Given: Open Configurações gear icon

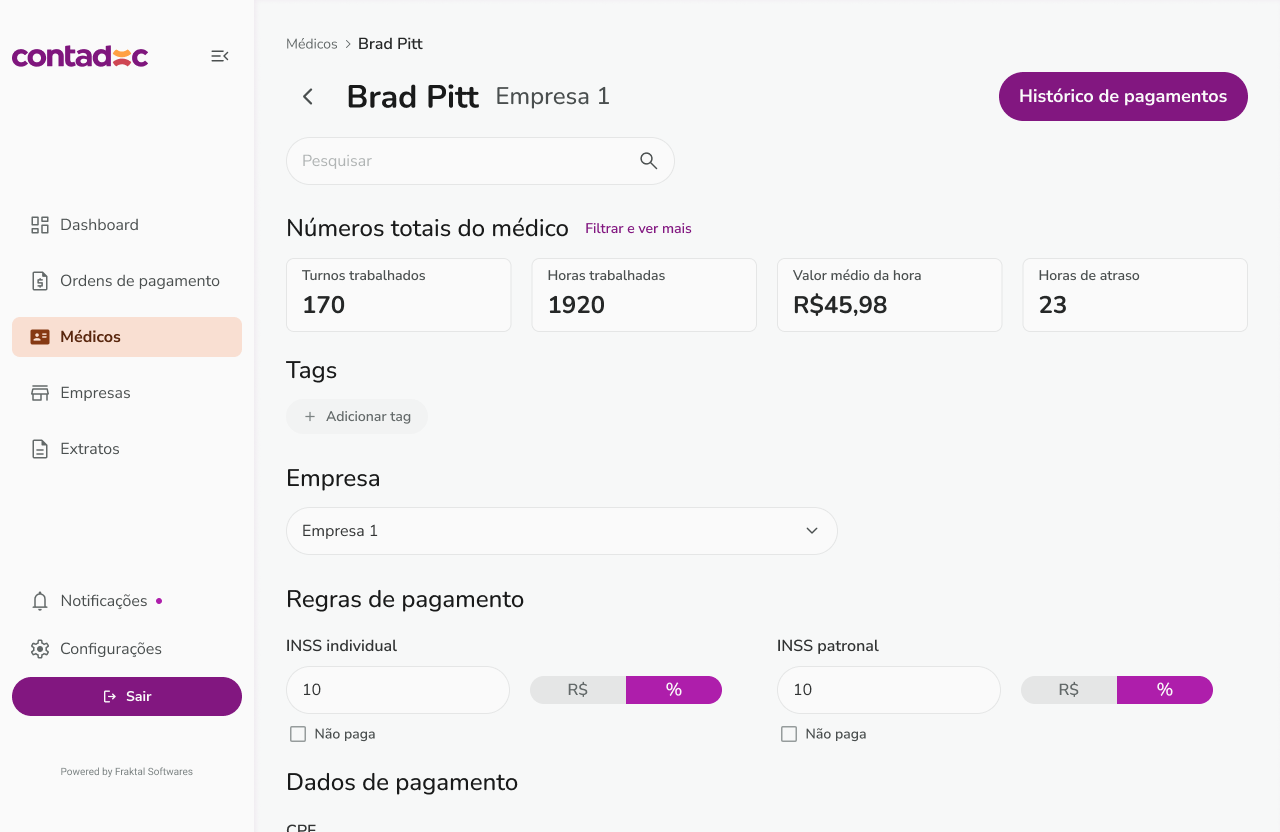Looking at the screenshot, I should pyautogui.click(x=40, y=649).
